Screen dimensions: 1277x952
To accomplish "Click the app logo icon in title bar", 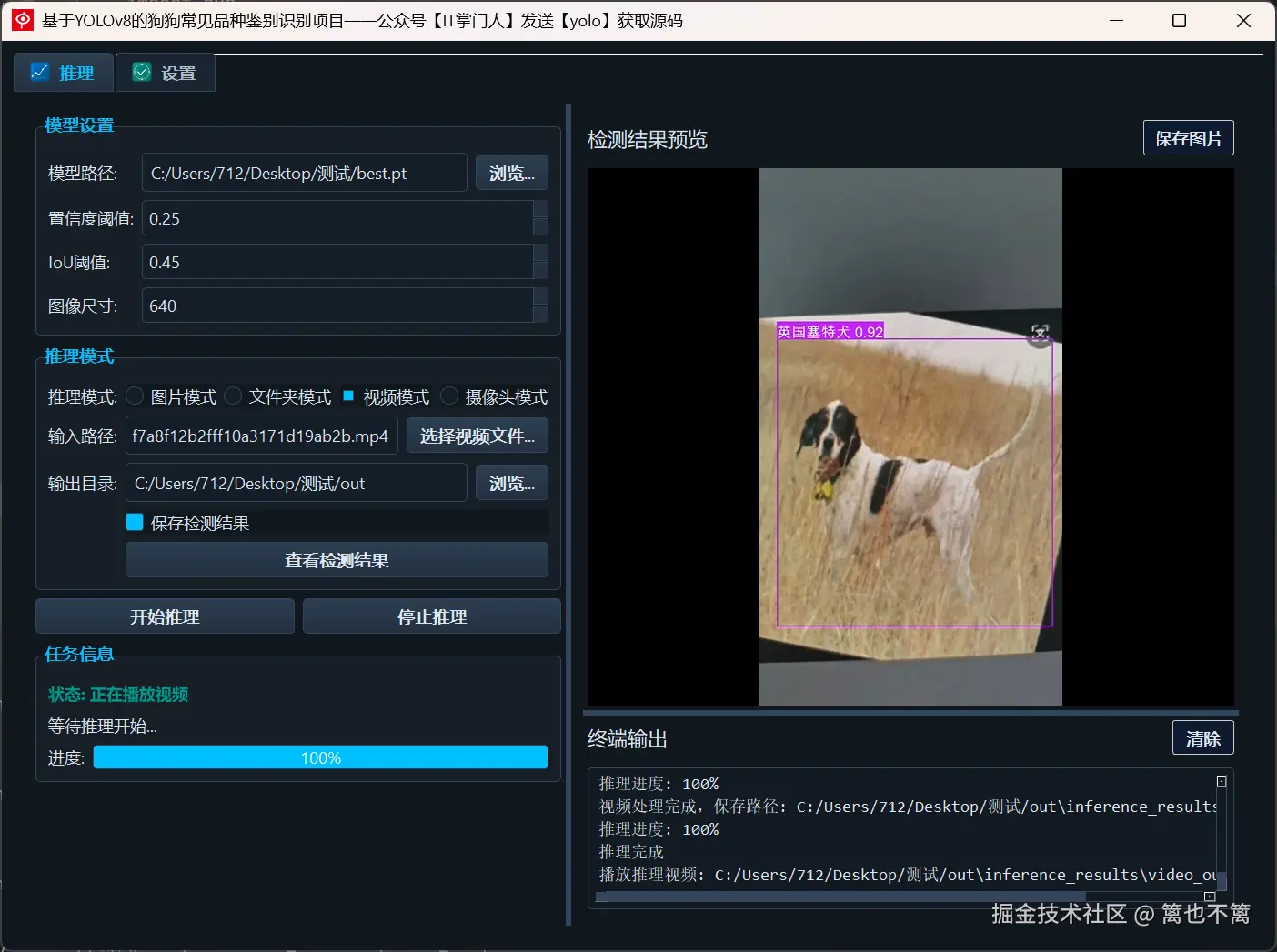I will click(23, 20).
